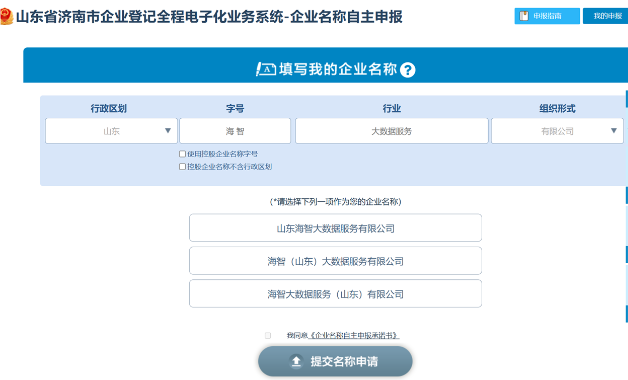Open the 申报指南 guide tab
Viewport: 628px width, 380px height.
coord(547,16)
